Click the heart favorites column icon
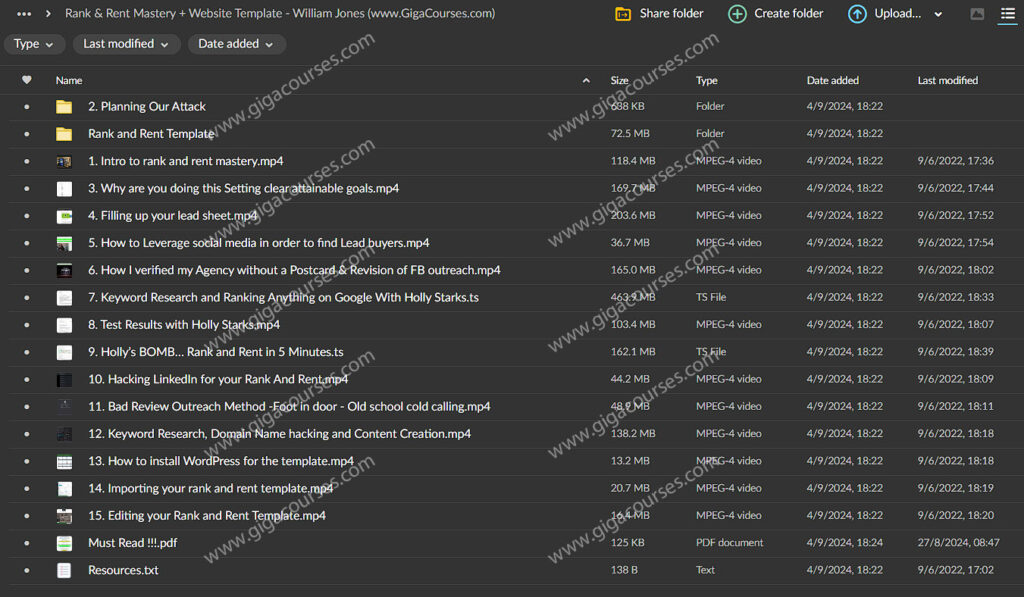The height and width of the screenshot is (597, 1024). [27, 80]
